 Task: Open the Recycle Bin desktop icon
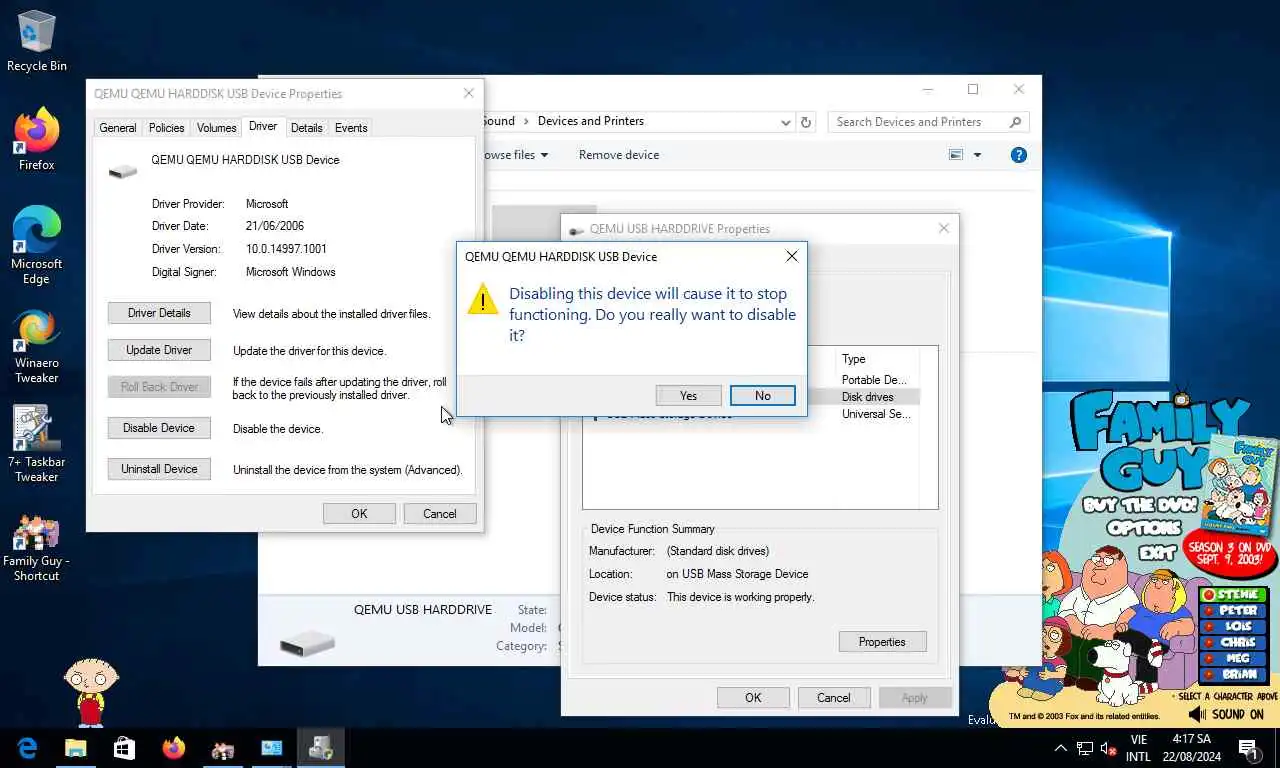37,41
